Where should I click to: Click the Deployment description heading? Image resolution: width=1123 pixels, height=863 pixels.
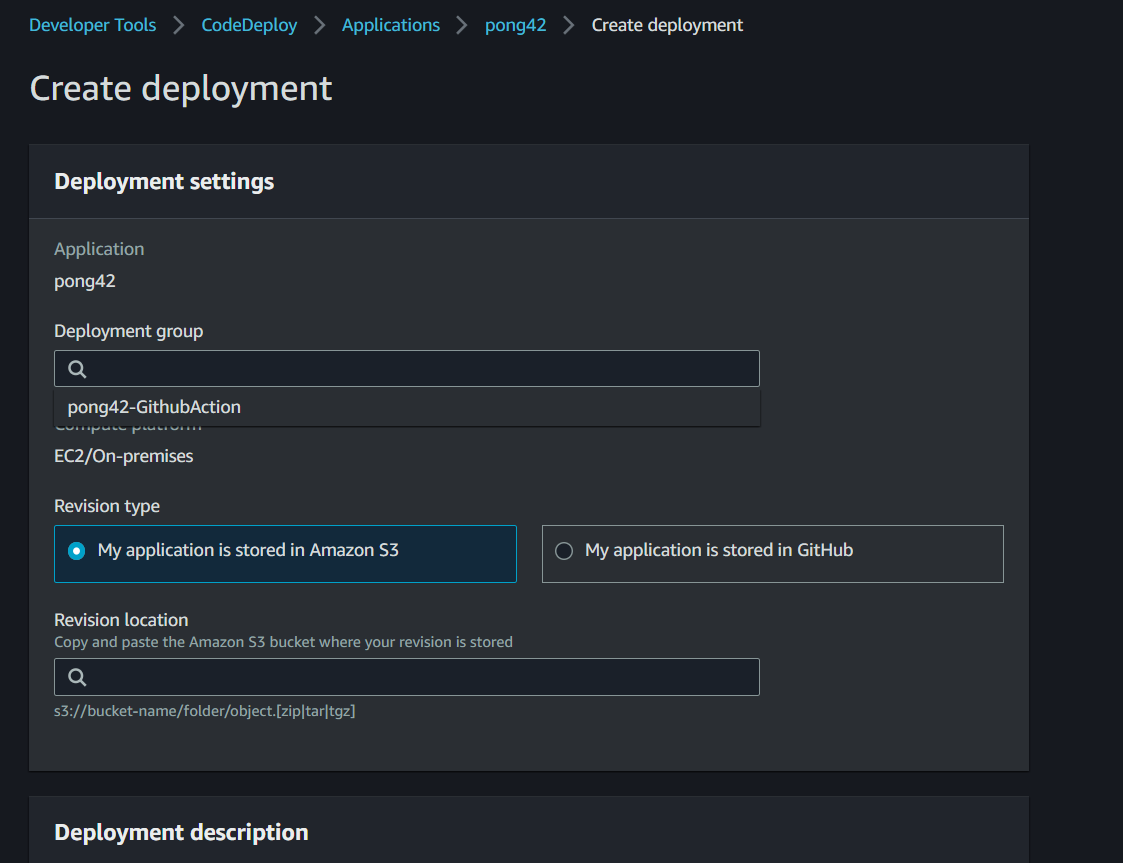(181, 832)
